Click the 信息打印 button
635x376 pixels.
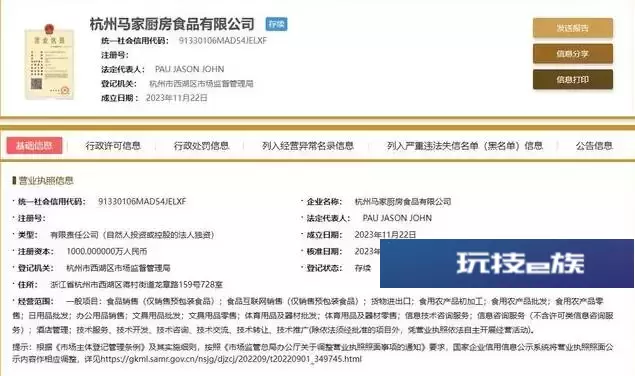pos(573,79)
